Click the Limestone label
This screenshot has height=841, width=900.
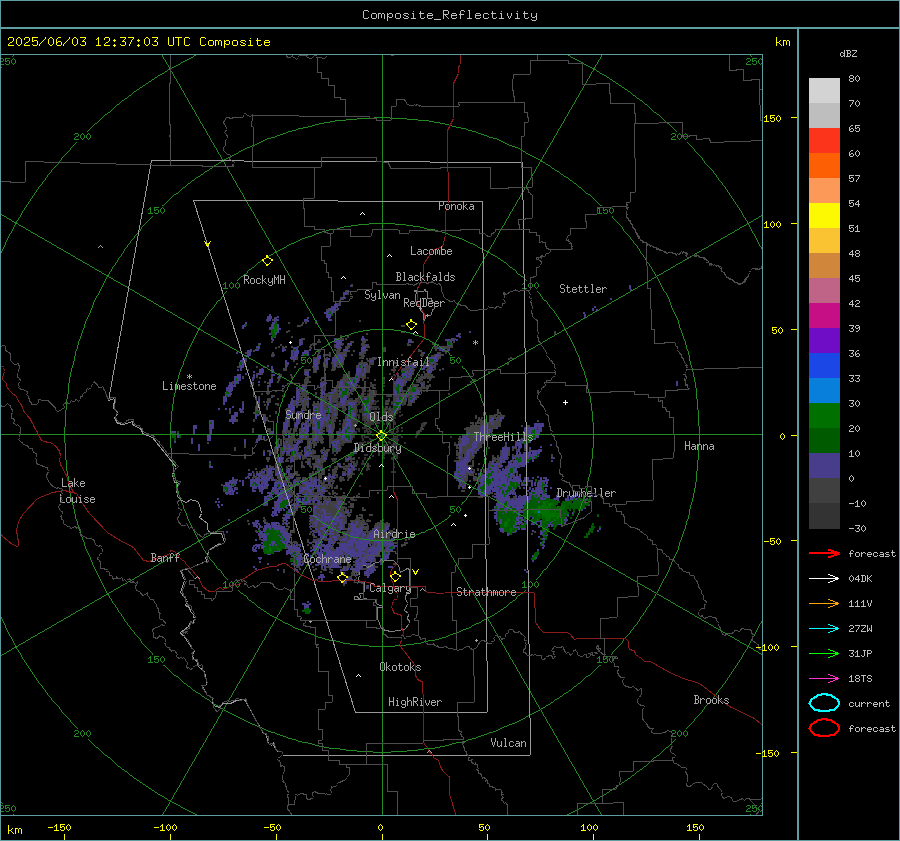tap(189, 386)
